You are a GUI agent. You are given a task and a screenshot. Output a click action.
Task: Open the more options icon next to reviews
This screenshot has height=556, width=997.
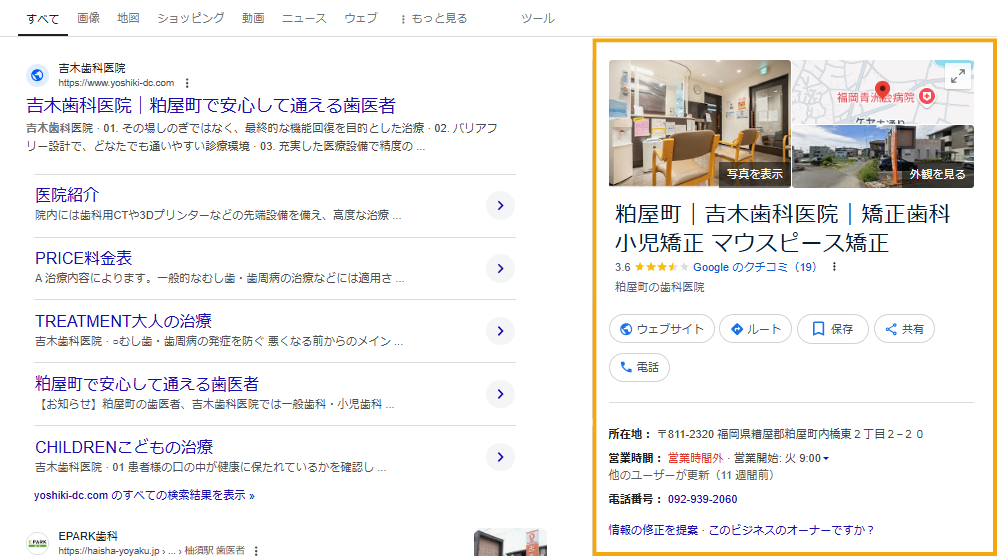coord(834,267)
